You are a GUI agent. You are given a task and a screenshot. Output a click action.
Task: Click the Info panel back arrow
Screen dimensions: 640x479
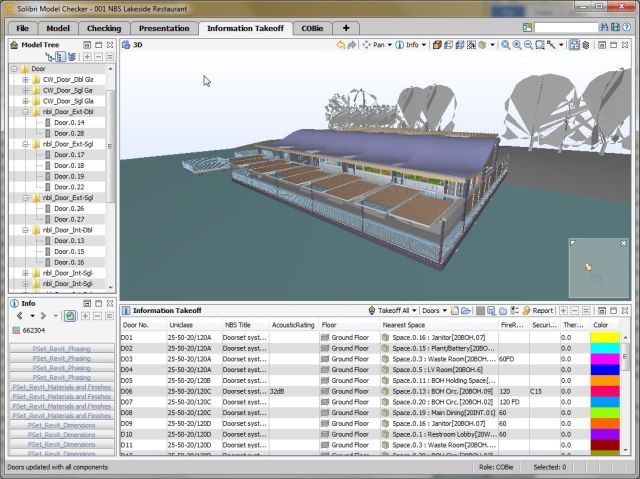(20, 315)
